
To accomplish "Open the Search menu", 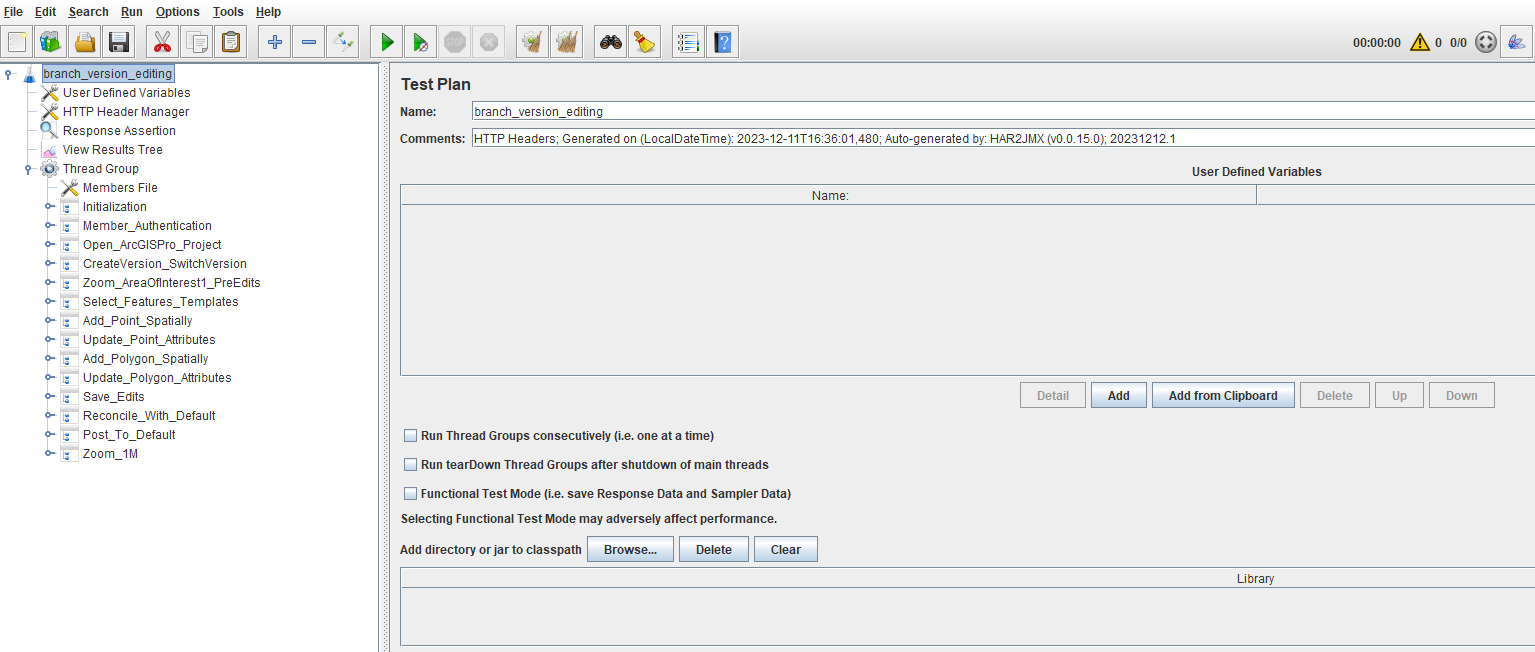I will [89, 12].
